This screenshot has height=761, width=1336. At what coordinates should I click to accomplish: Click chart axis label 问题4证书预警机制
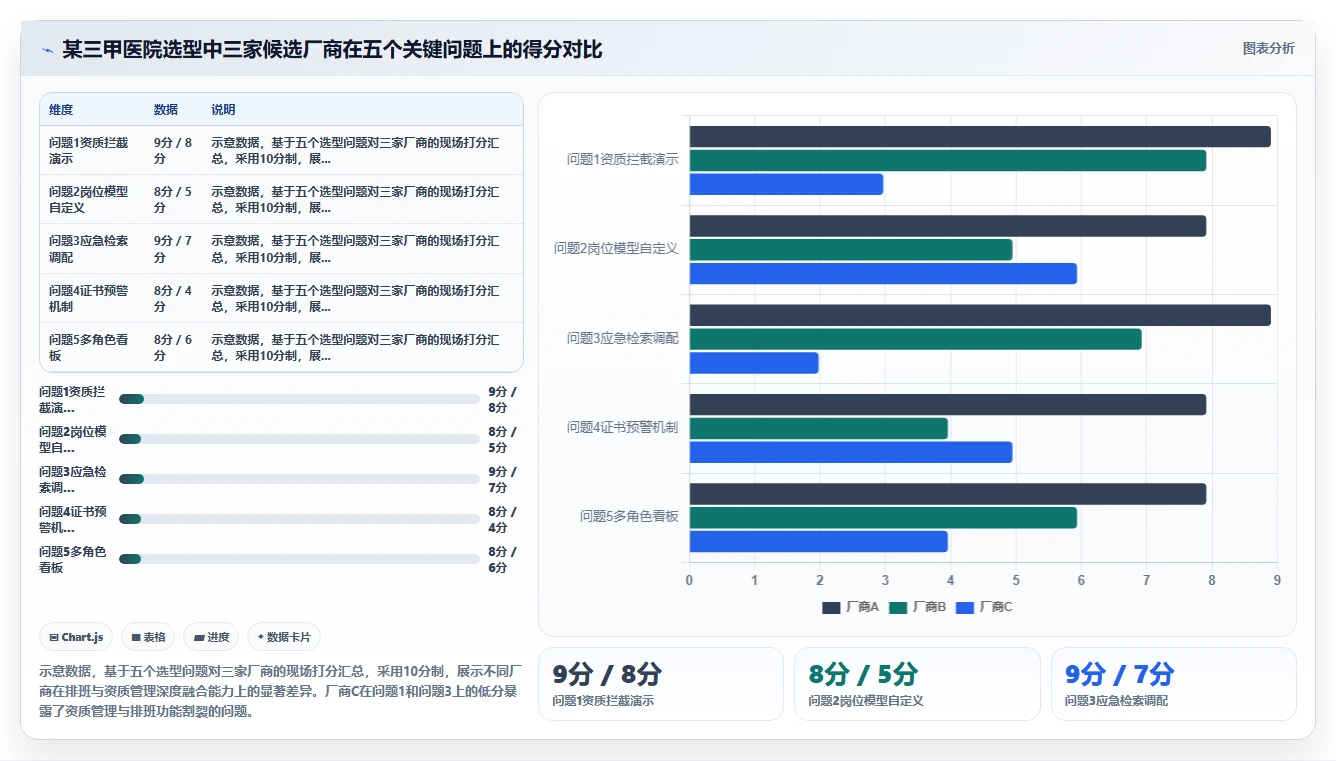[622, 427]
